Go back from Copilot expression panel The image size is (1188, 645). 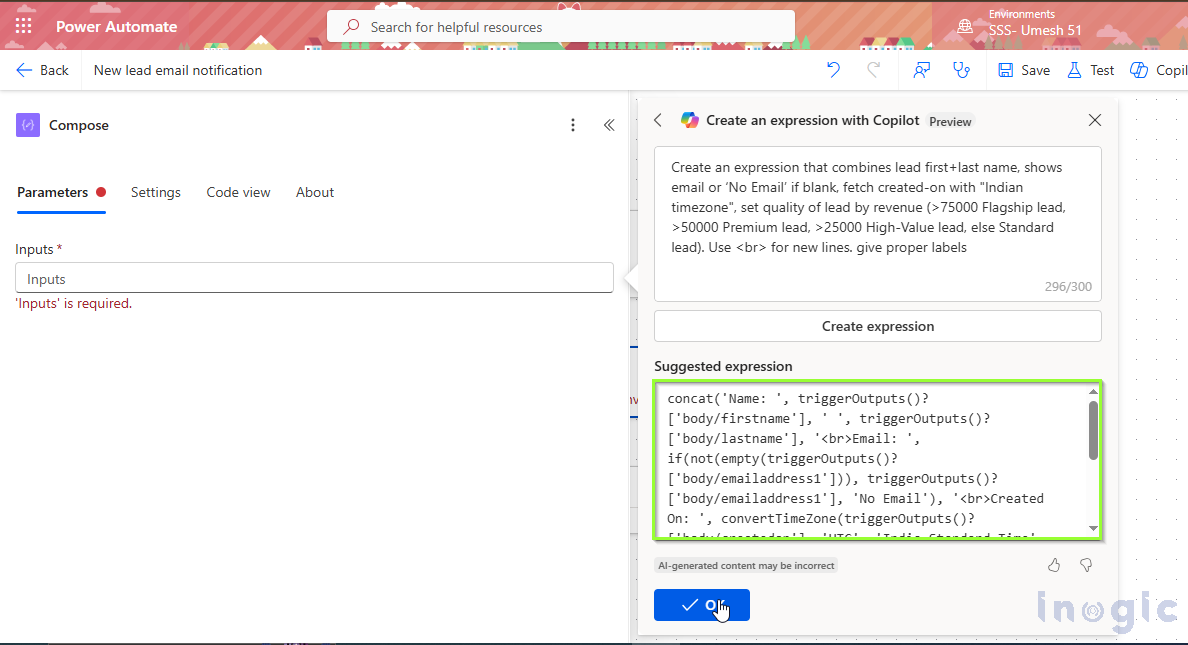point(658,120)
